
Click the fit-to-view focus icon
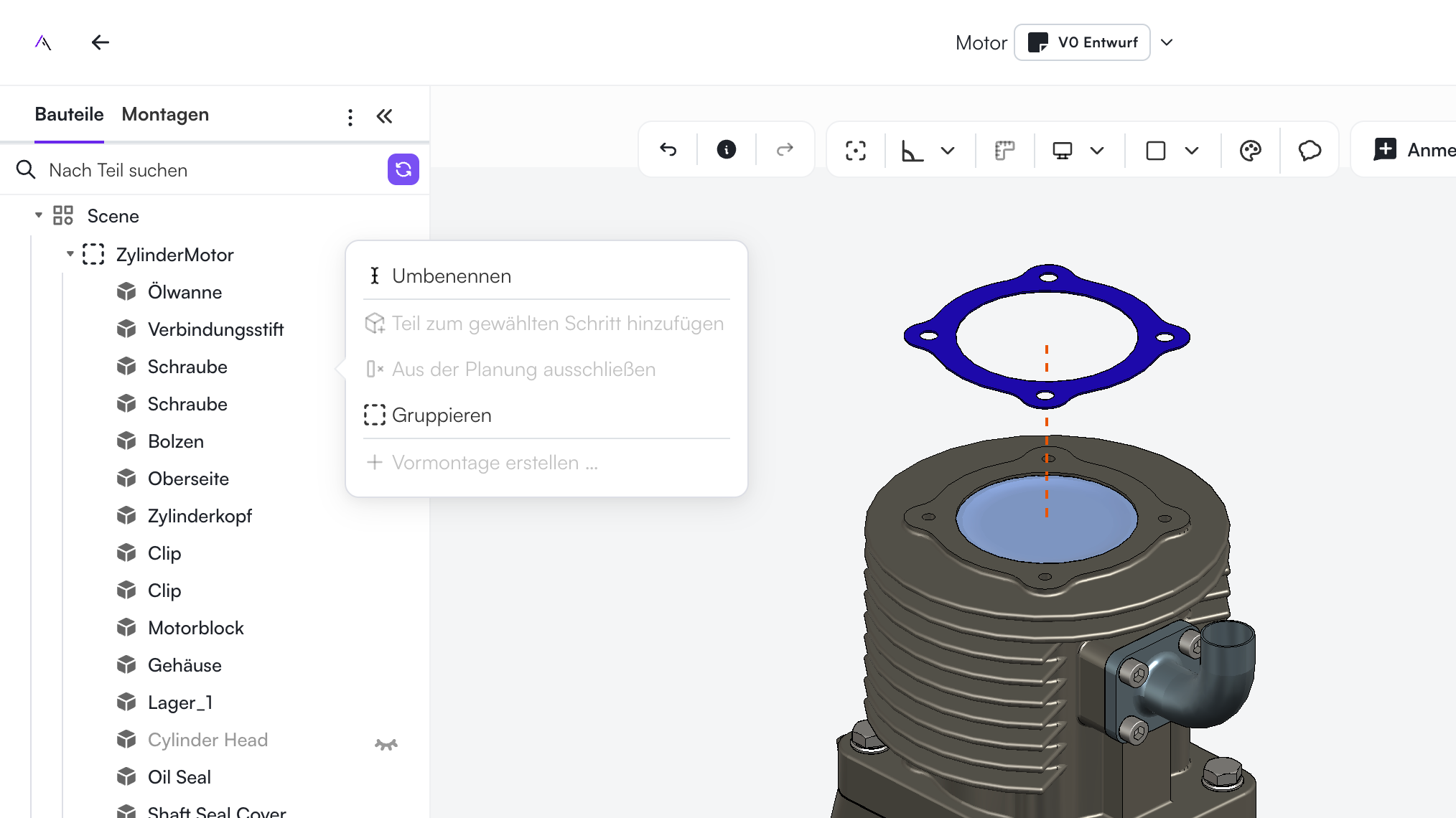pyautogui.click(x=855, y=151)
